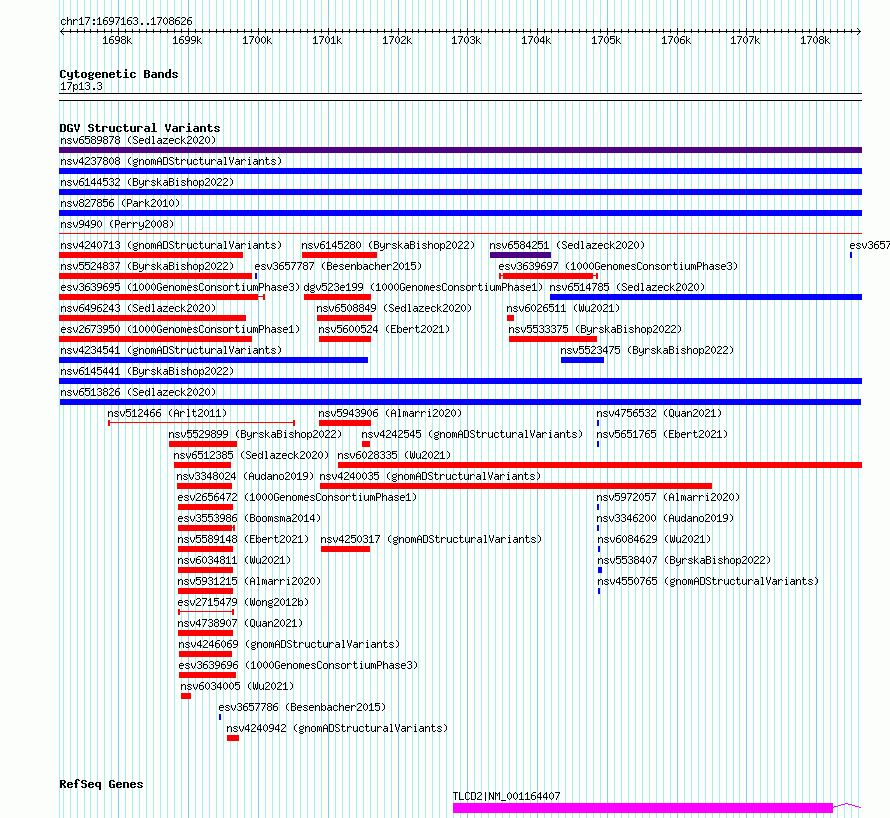This screenshot has width=890, height=818.
Task: Open the nsv6584251 (Sedlazeck2020) variant
Action: pyautogui.click(x=567, y=245)
